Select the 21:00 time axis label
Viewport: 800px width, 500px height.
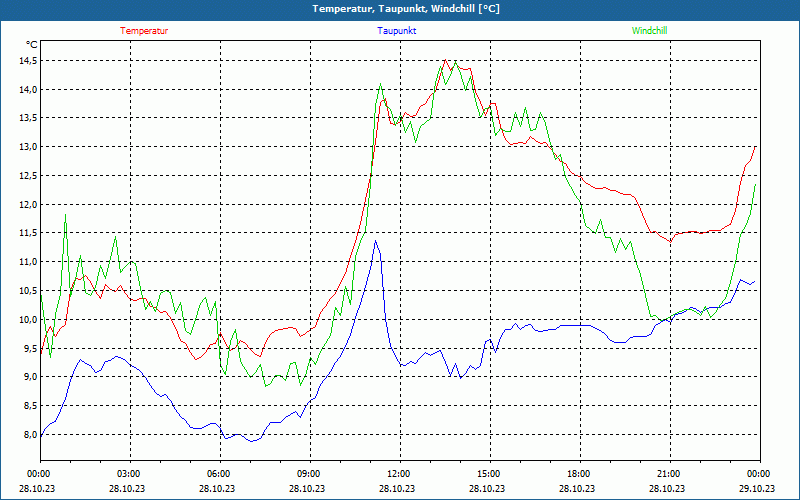[668, 474]
